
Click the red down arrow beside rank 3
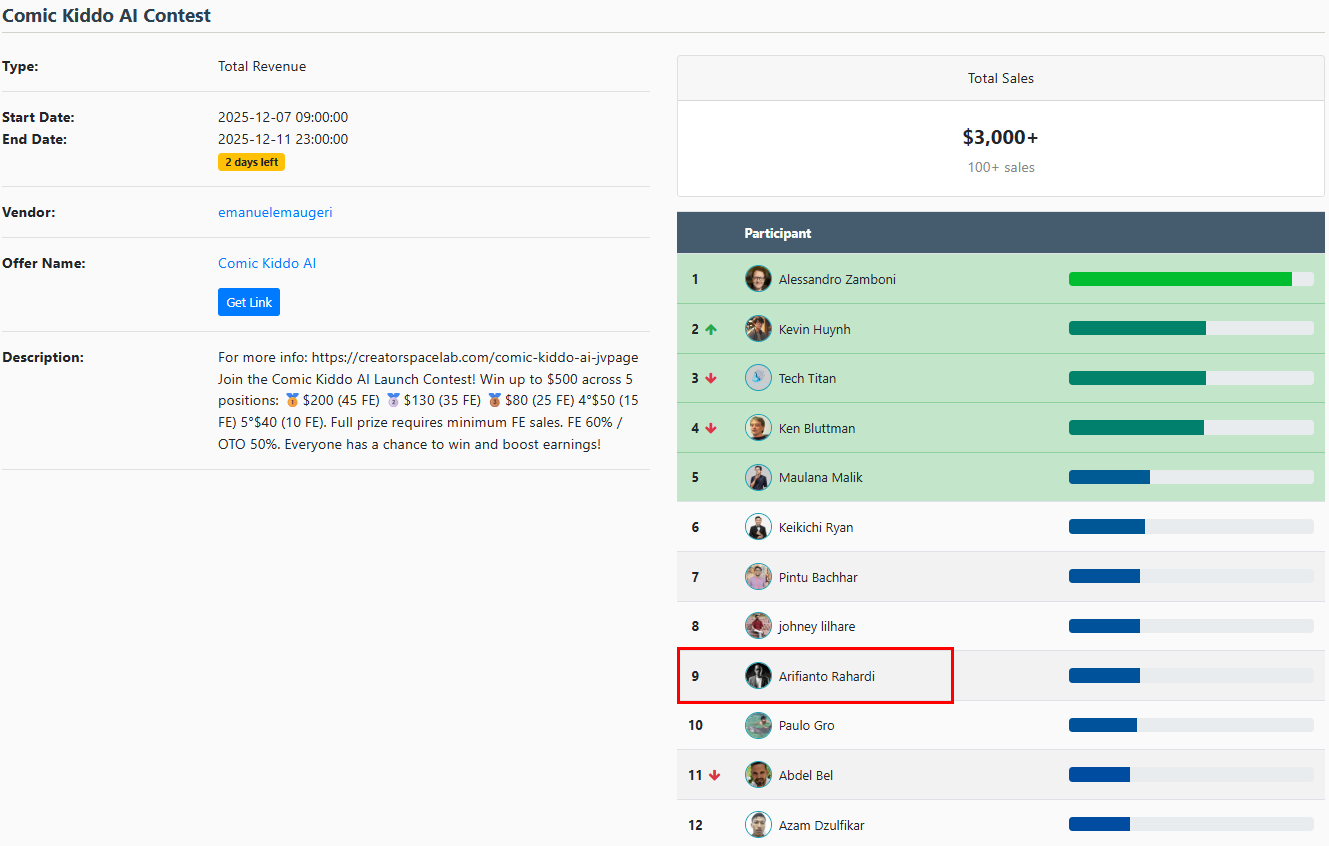tap(711, 378)
